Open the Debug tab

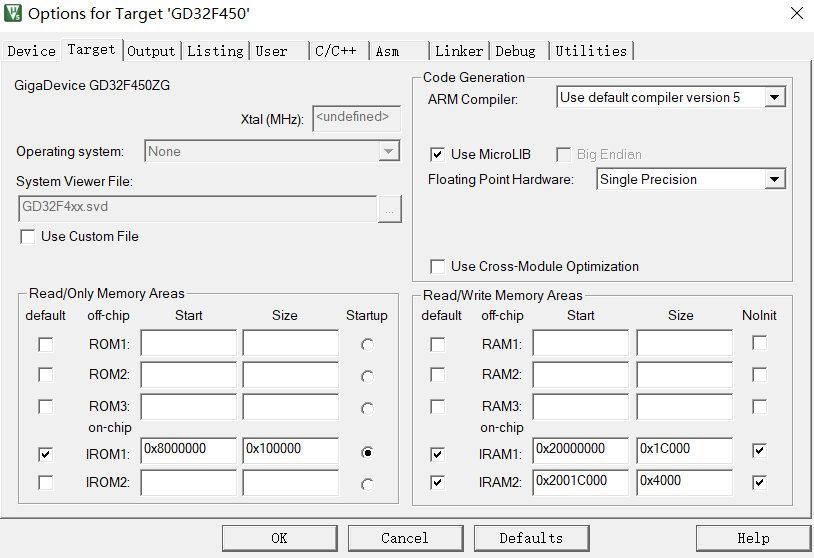point(516,51)
